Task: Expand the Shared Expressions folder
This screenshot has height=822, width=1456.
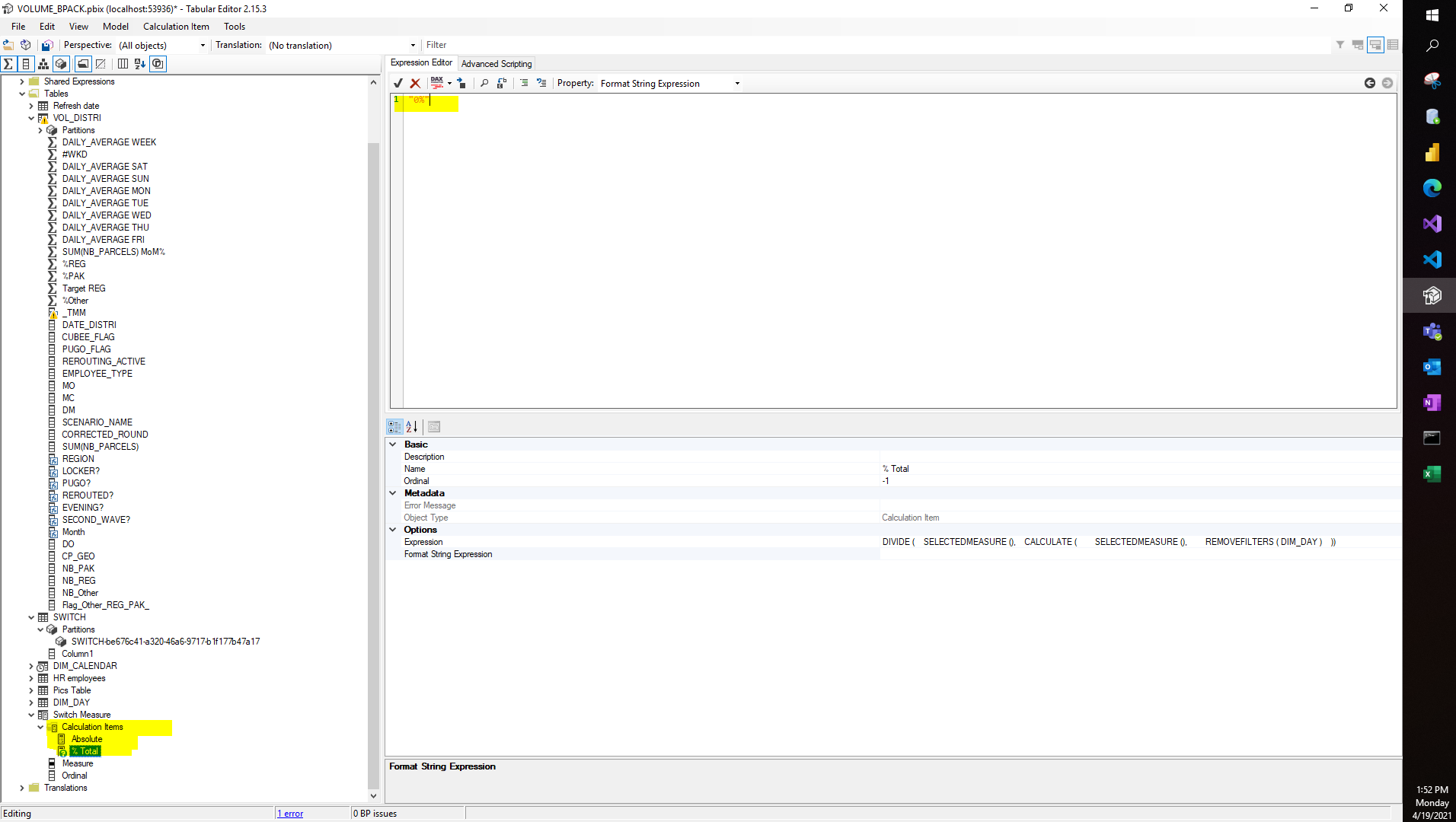Action: (x=22, y=81)
